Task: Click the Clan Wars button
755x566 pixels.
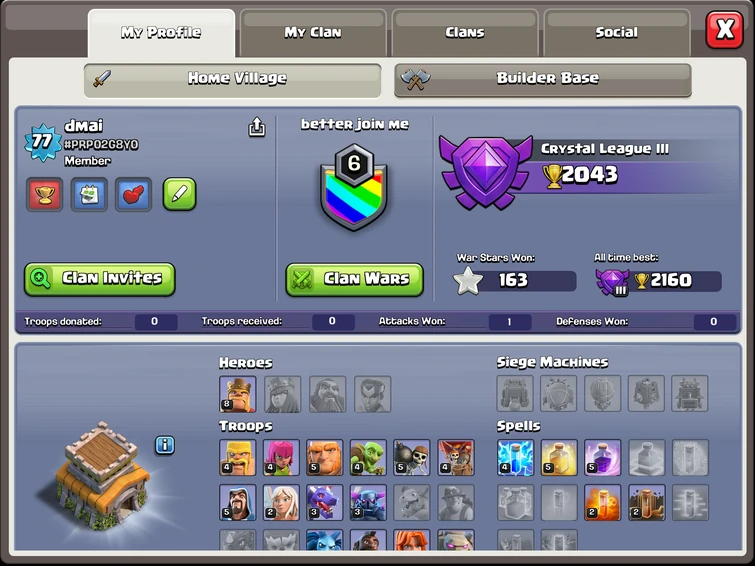Action: [x=354, y=279]
